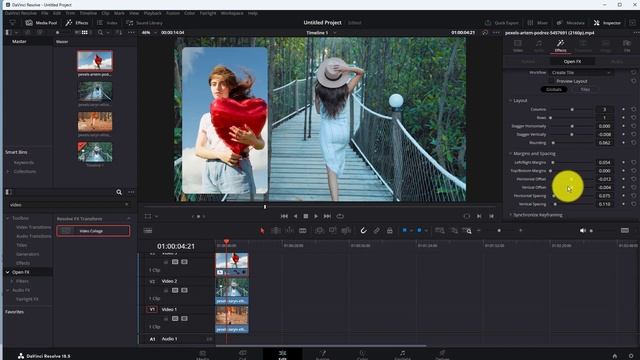Open the Inspector panel toggle
Image resolution: width=640 pixels, height=360 pixels.
tap(607, 23)
